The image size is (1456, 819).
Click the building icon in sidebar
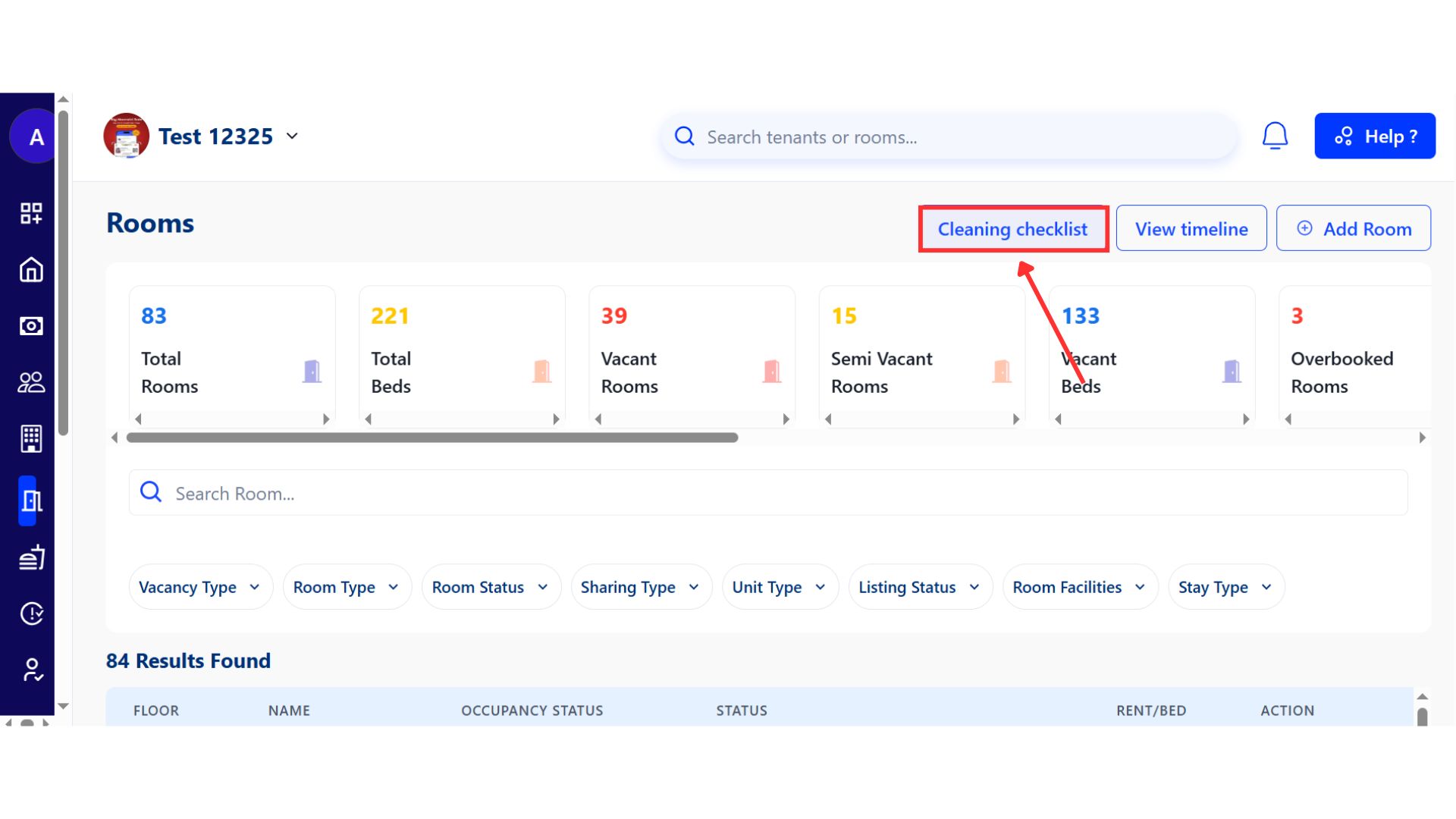[31, 438]
